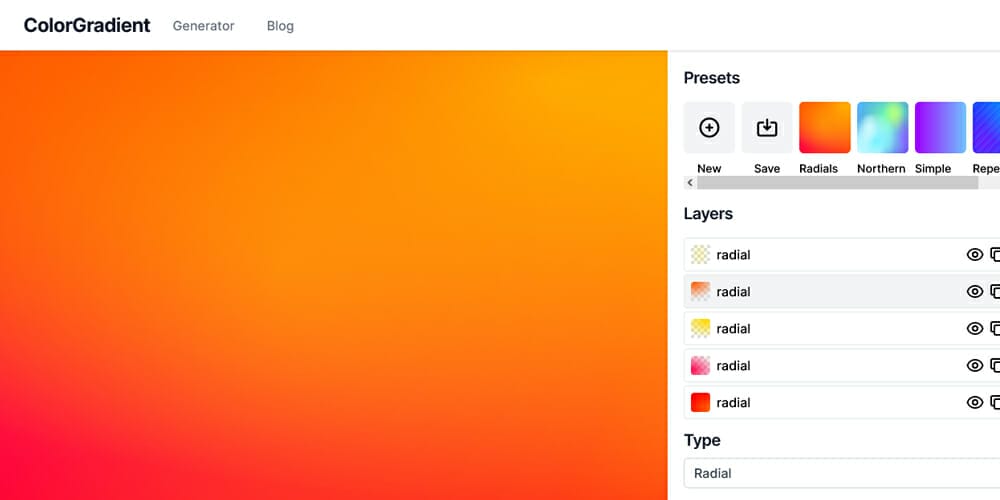Duplicate the first radial layer
The height and width of the screenshot is (500, 1000).
[995, 255]
